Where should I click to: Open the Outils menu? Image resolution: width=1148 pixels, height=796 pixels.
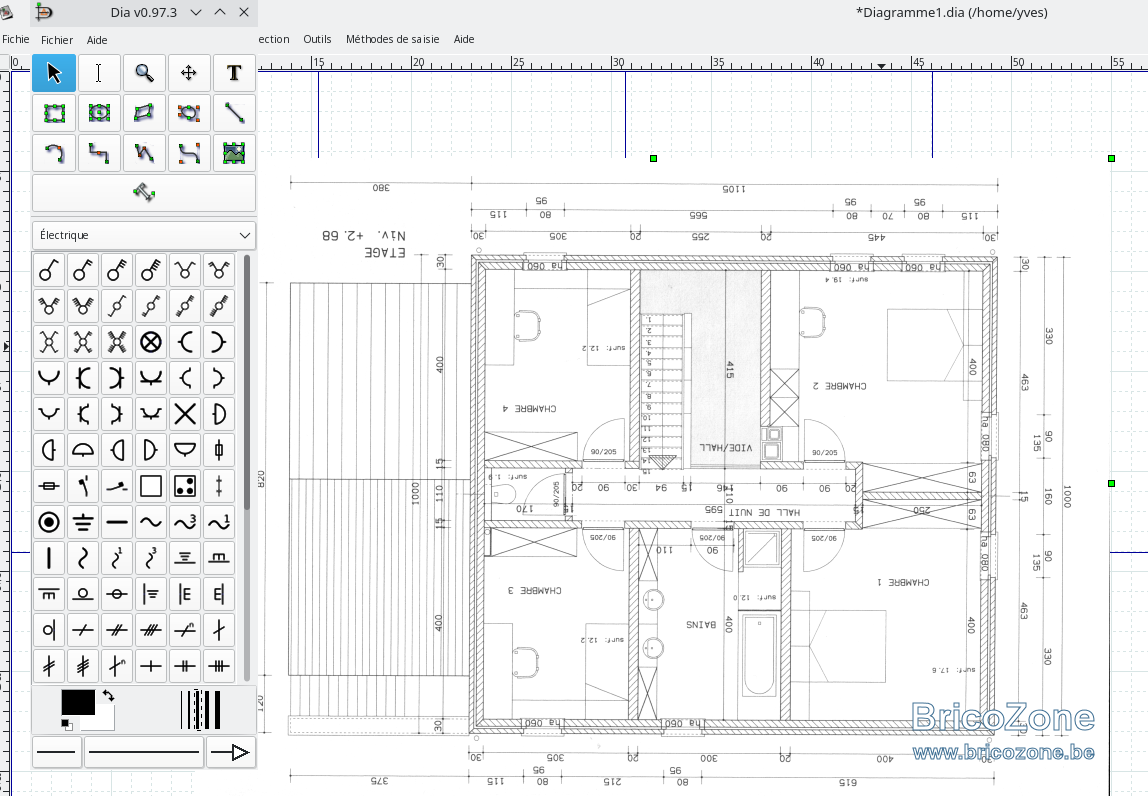[x=317, y=40]
